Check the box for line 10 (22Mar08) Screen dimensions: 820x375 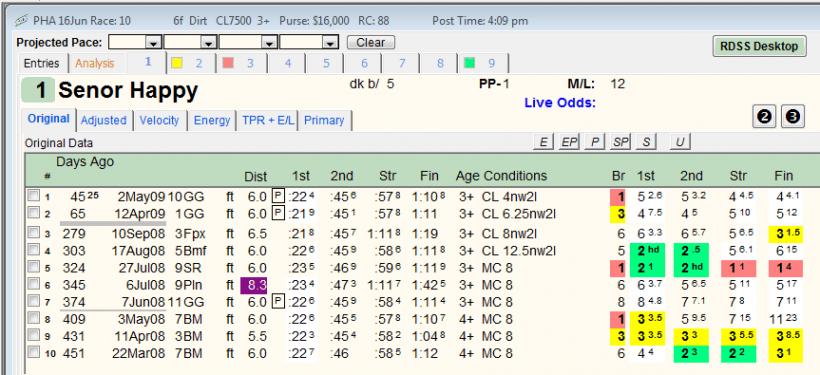coord(33,351)
